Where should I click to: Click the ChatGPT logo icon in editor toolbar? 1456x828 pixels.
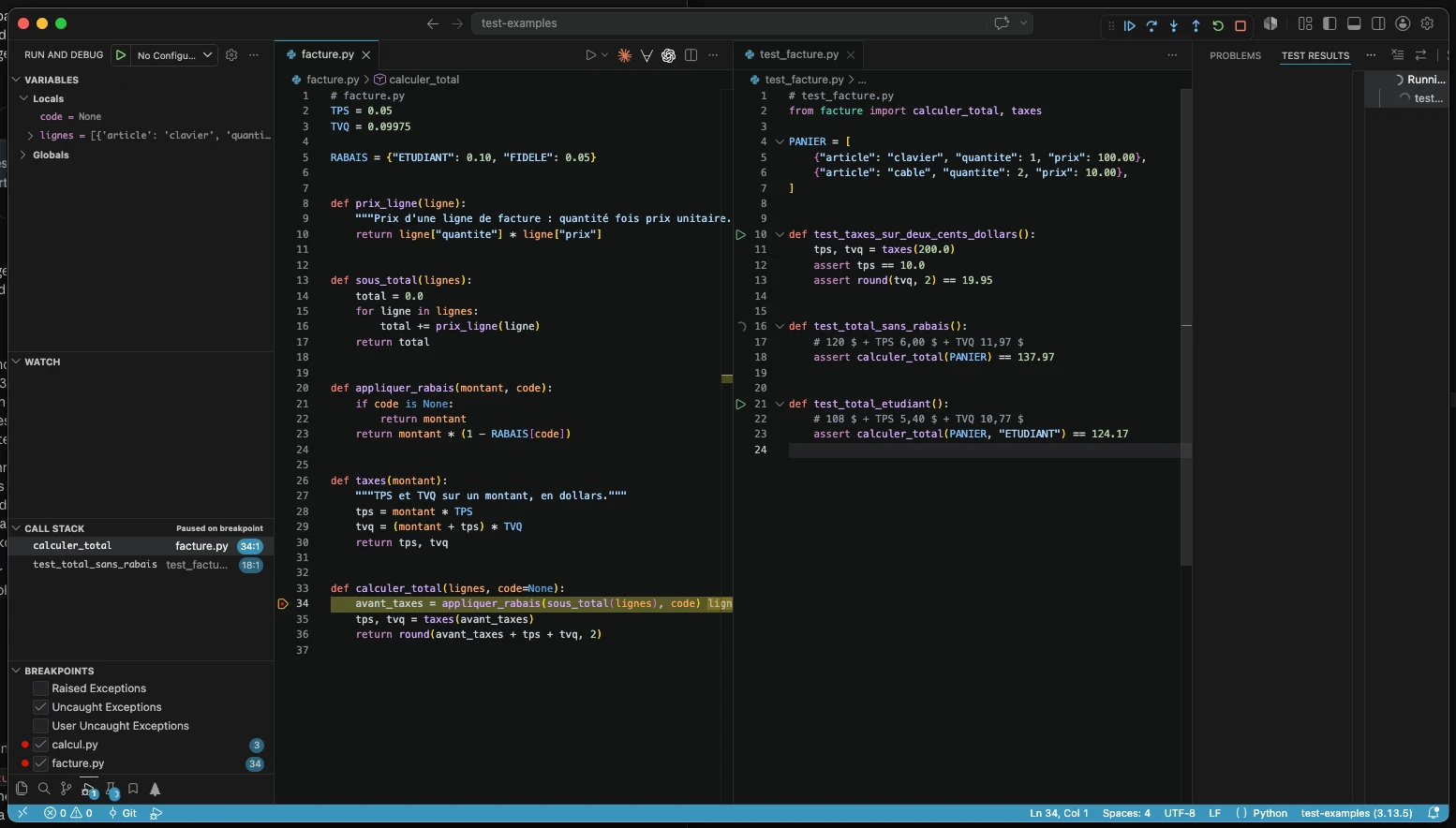[x=668, y=55]
